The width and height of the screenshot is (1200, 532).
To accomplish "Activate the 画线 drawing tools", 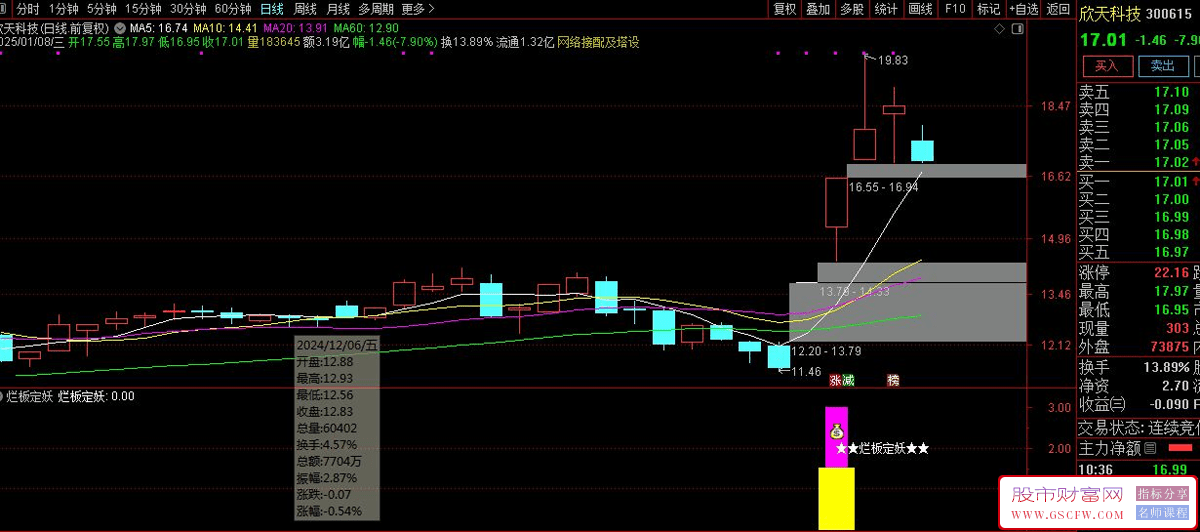I will (x=920, y=9).
